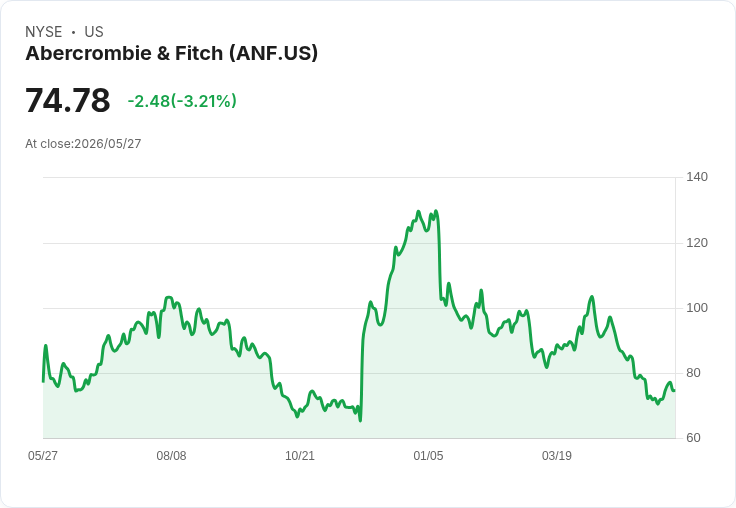Click the 100 price level on y-axis

(x=697, y=308)
